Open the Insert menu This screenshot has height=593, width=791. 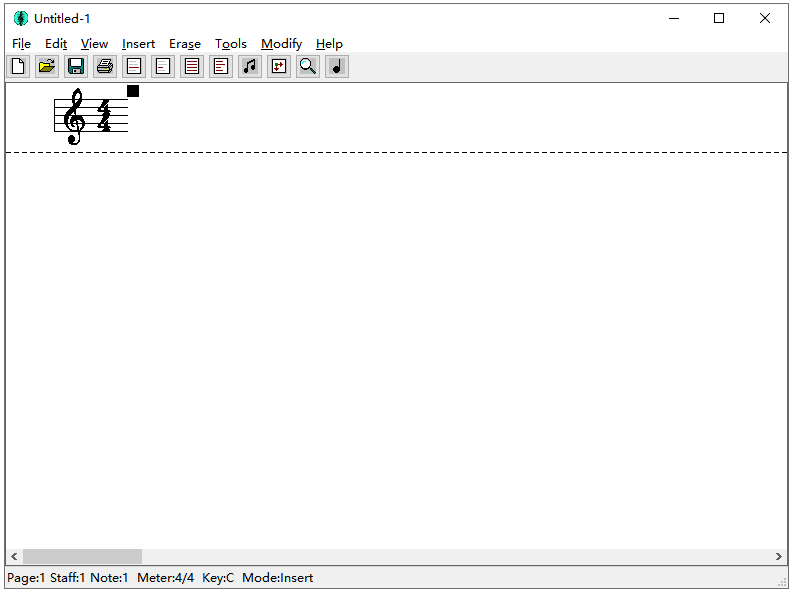point(138,44)
